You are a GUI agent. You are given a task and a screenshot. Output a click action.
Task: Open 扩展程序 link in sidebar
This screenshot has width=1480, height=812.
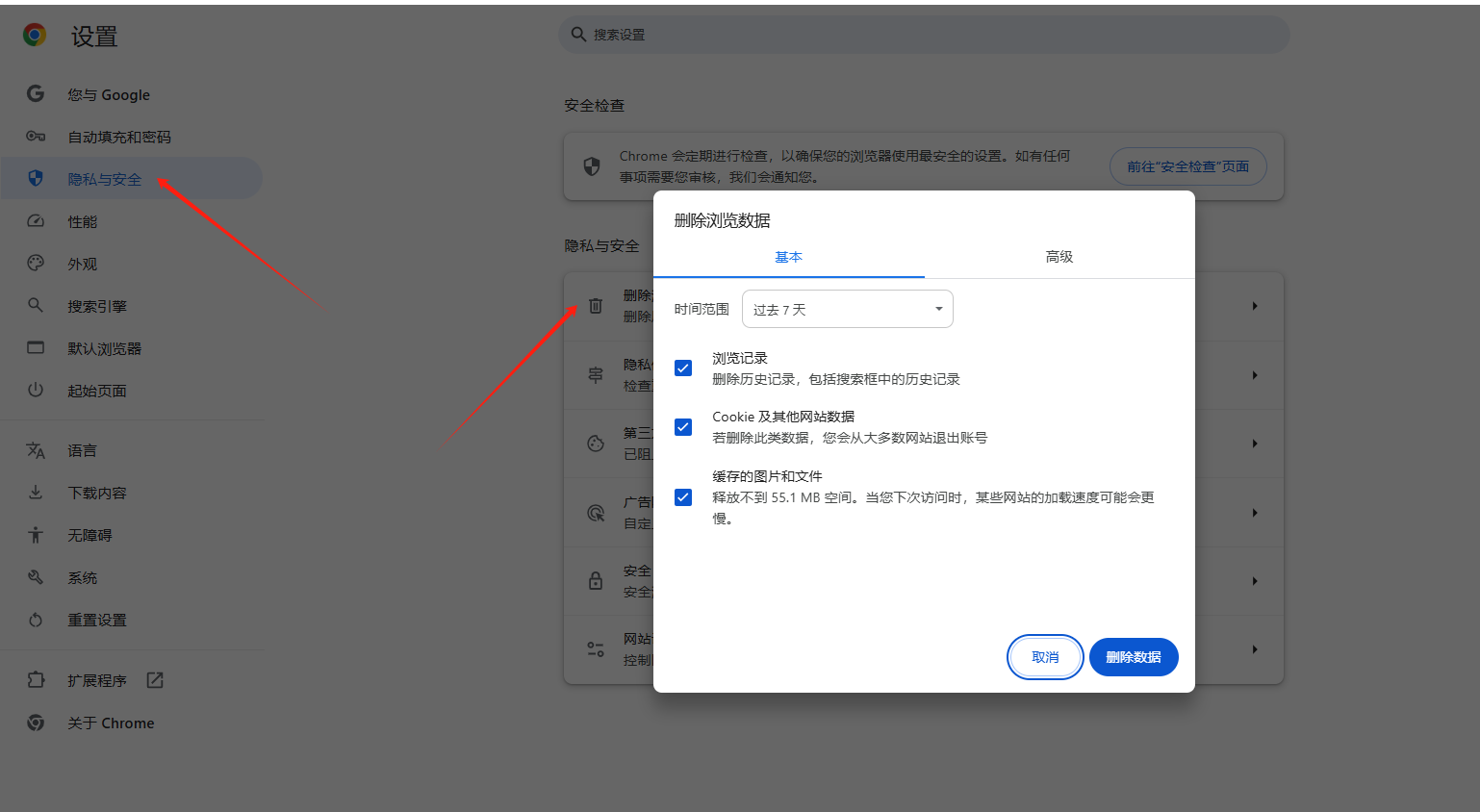97,680
